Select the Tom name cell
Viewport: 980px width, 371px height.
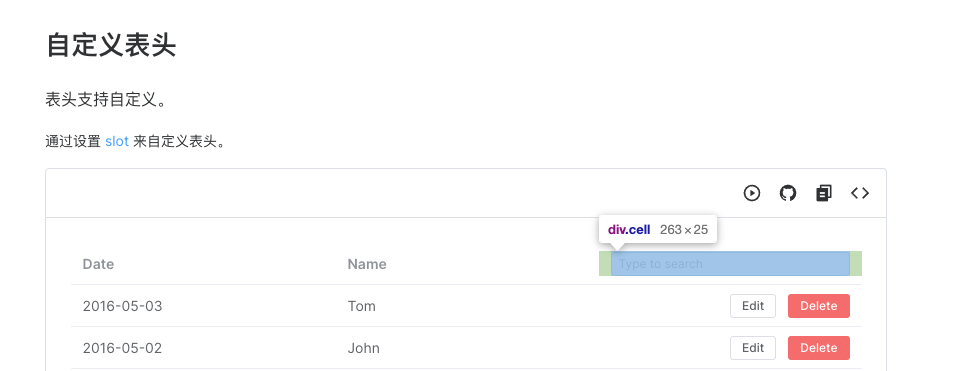point(362,306)
